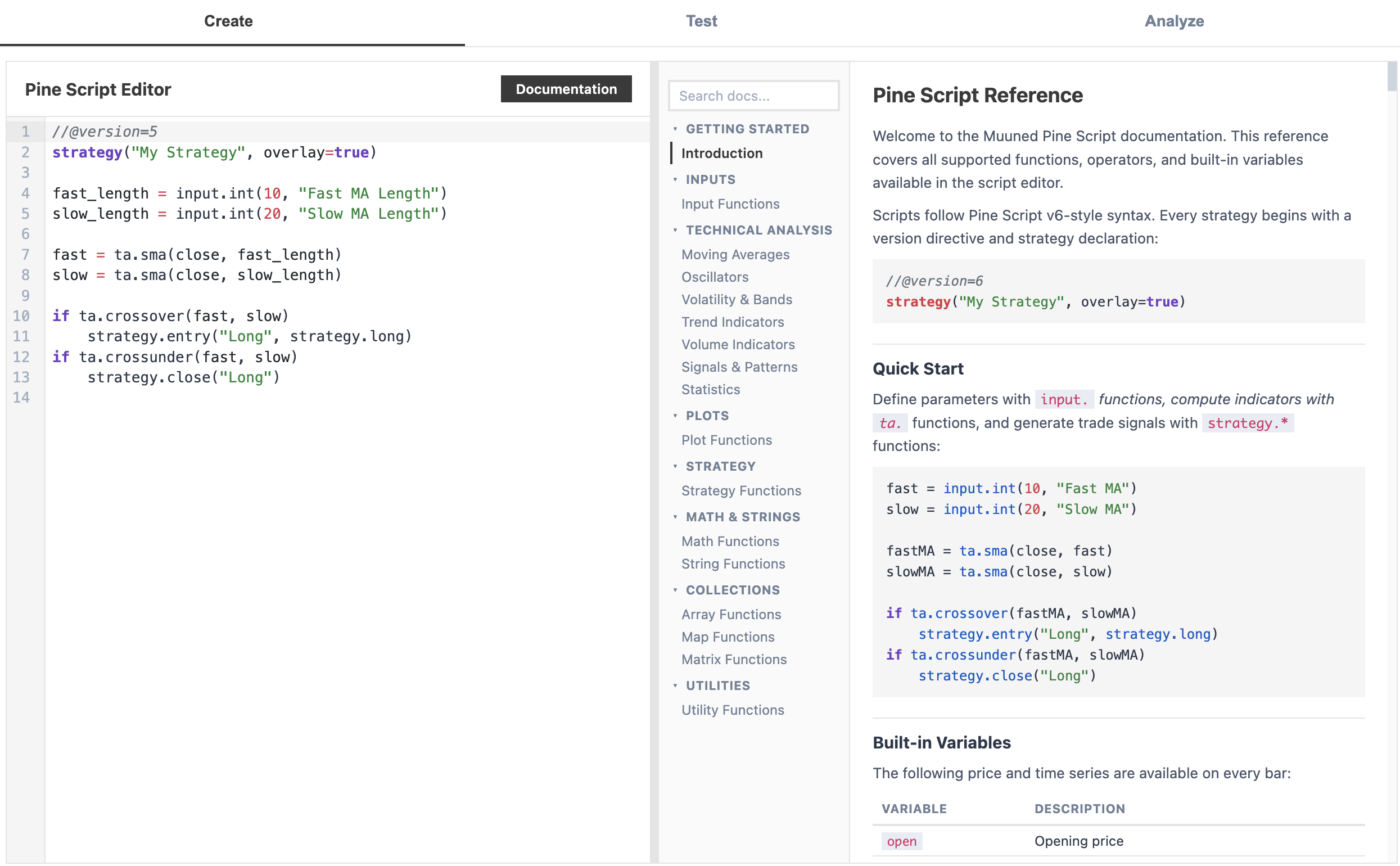Open the Documentation panel

pos(566,89)
